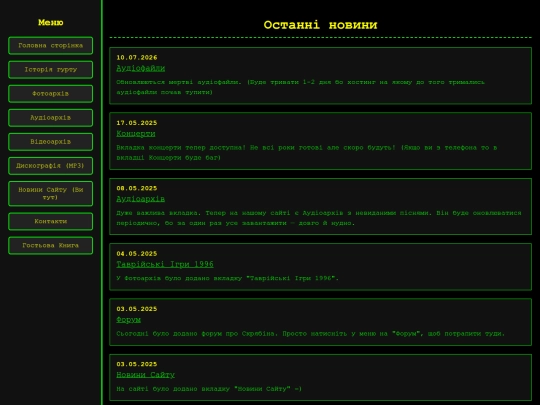Open Відеоархів from the menu

point(51,142)
